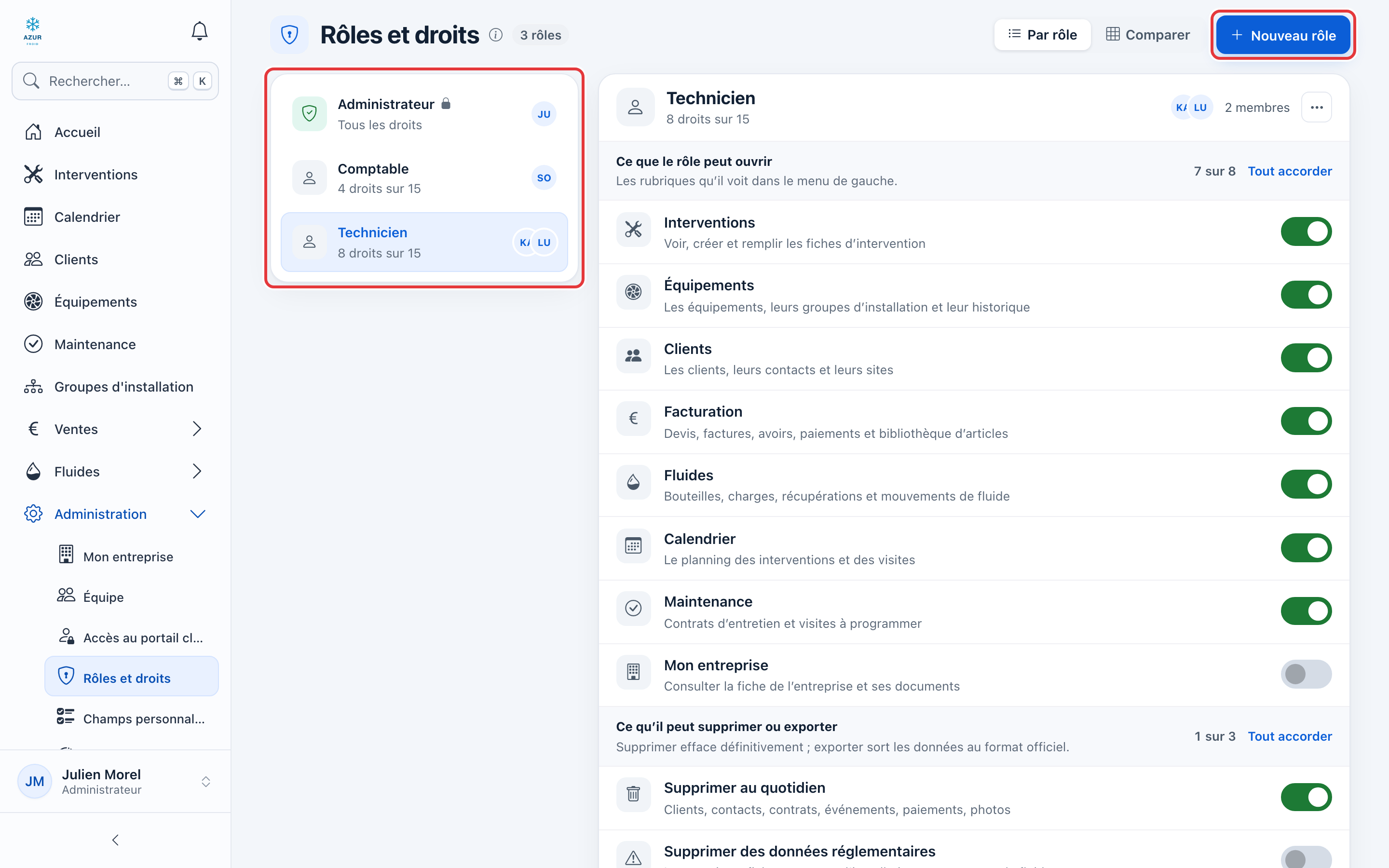
Task: Click the LU member avatar in Technicien header
Action: (x=1200, y=108)
